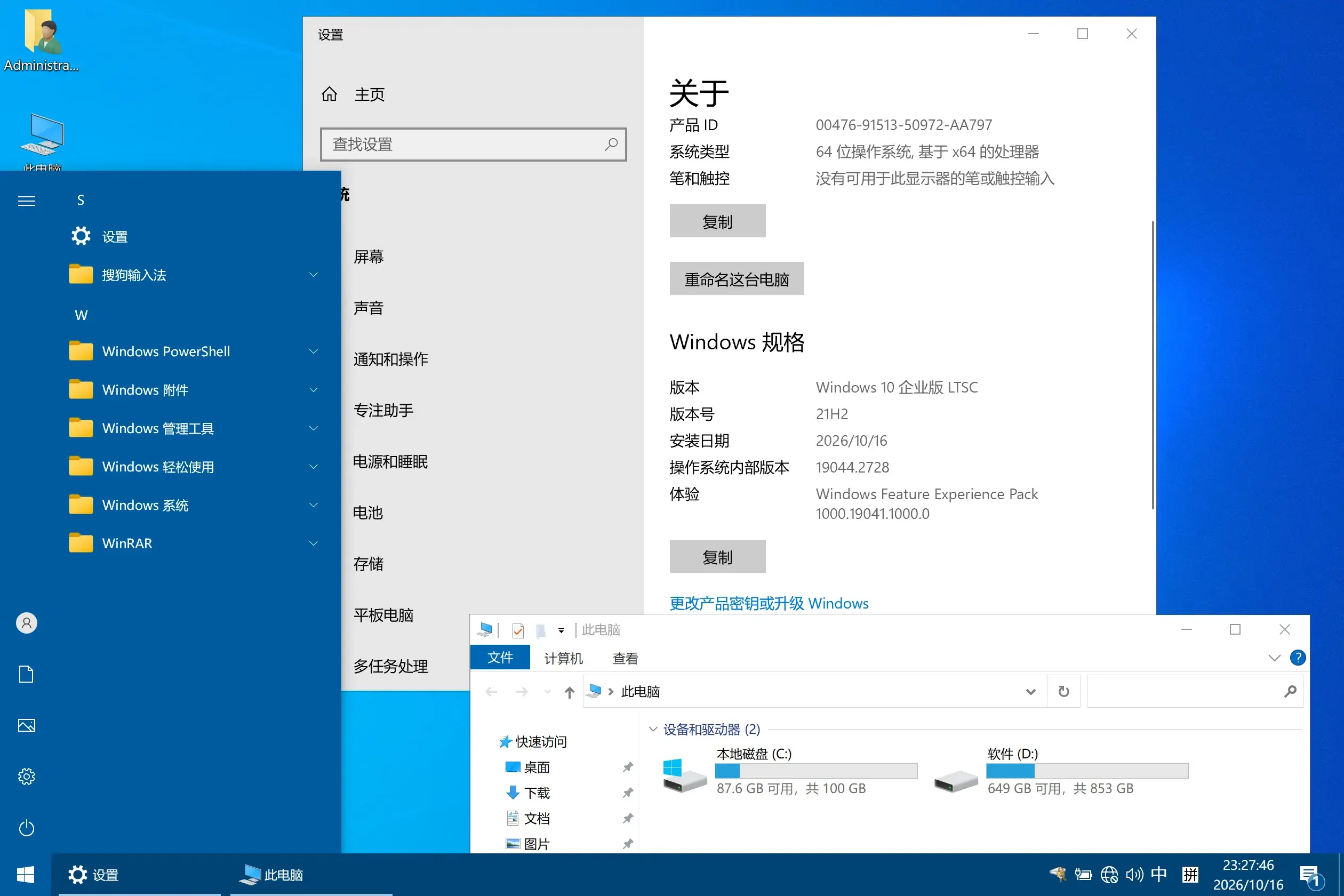Click the power icon in Start menu
This screenshot has height=896, width=1344.
pyautogui.click(x=26, y=827)
